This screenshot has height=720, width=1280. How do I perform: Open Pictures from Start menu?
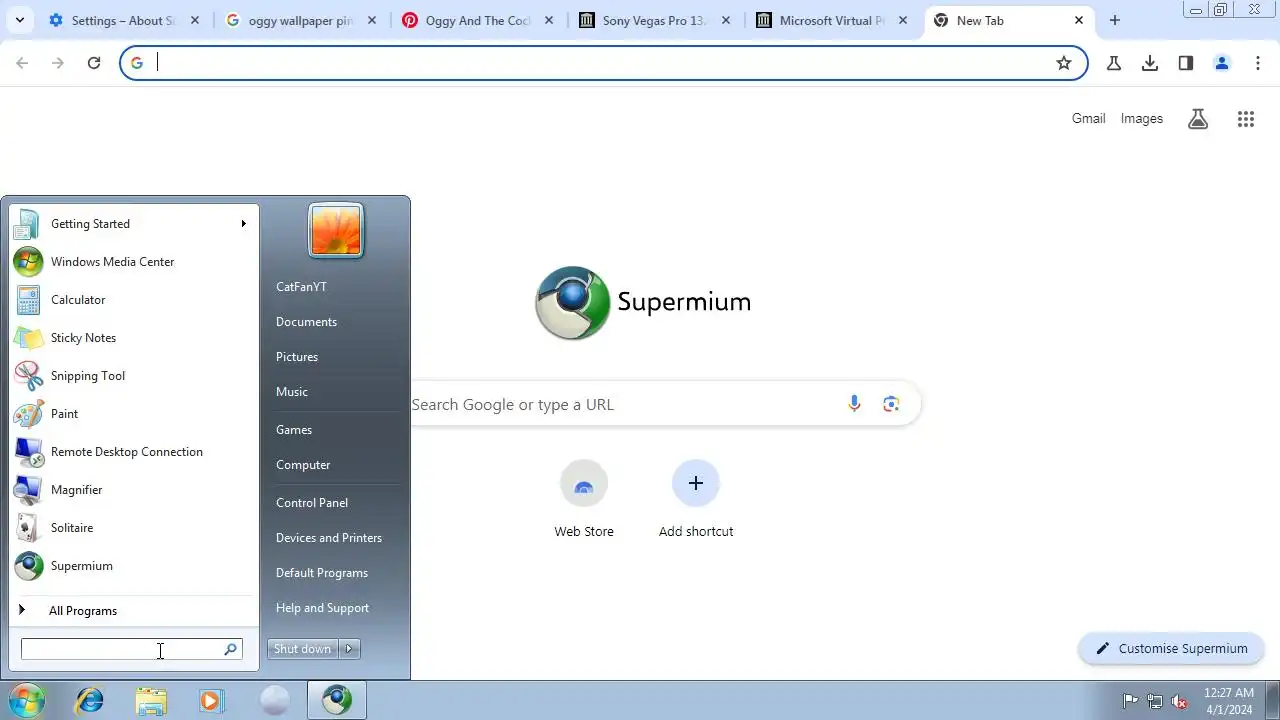click(297, 357)
